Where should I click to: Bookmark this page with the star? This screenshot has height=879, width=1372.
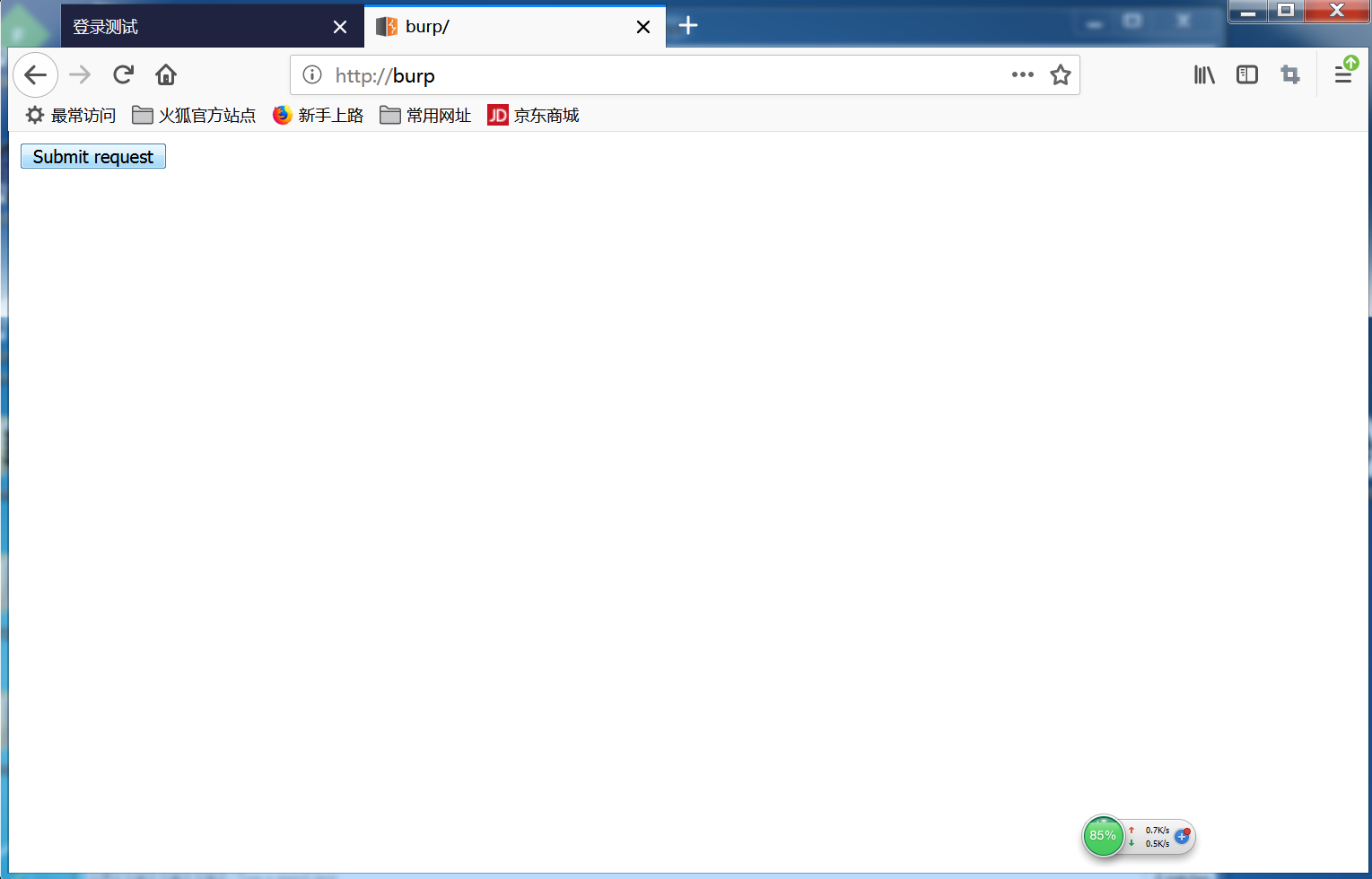click(x=1061, y=75)
